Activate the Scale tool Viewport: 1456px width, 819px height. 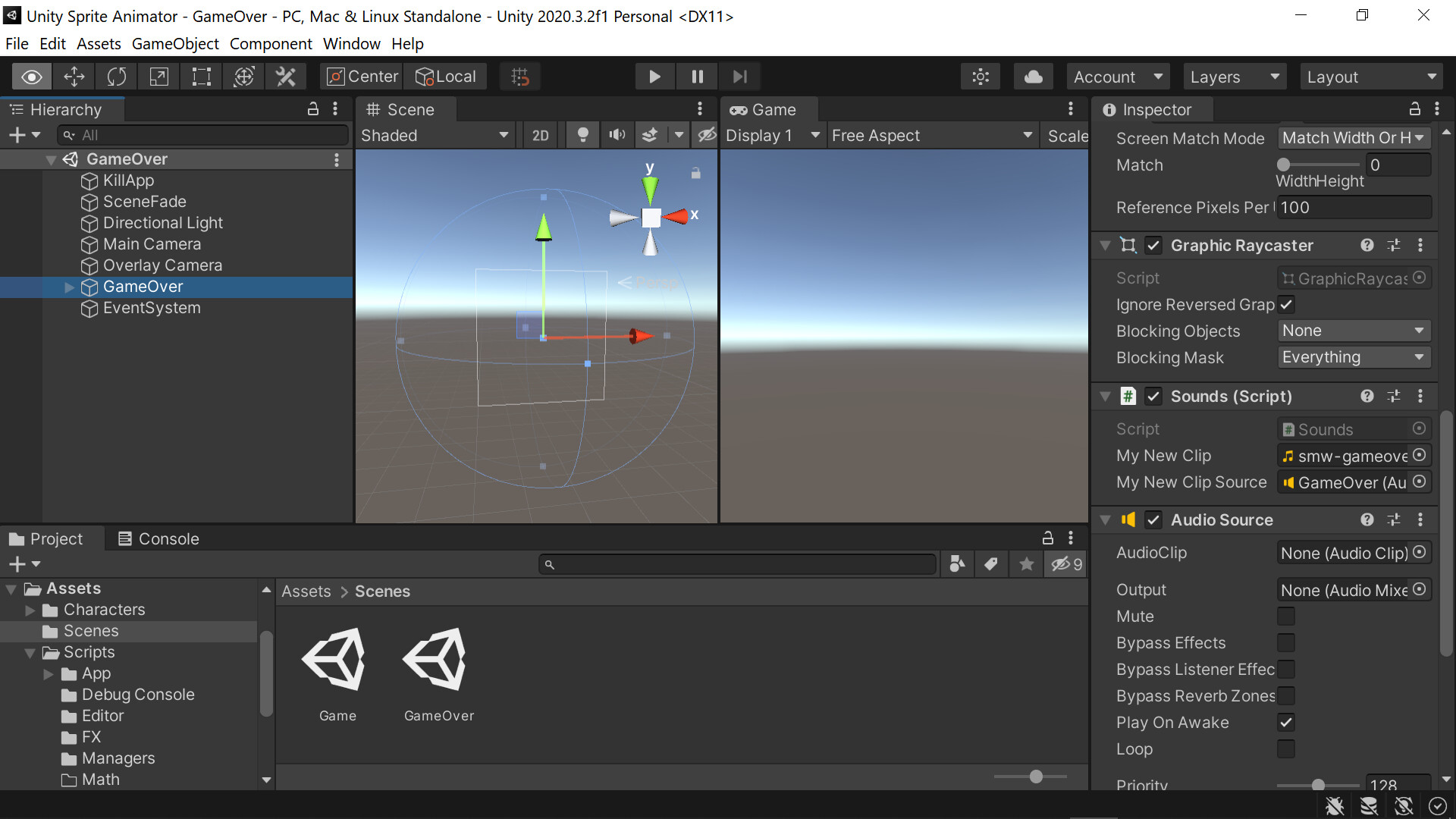(158, 76)
